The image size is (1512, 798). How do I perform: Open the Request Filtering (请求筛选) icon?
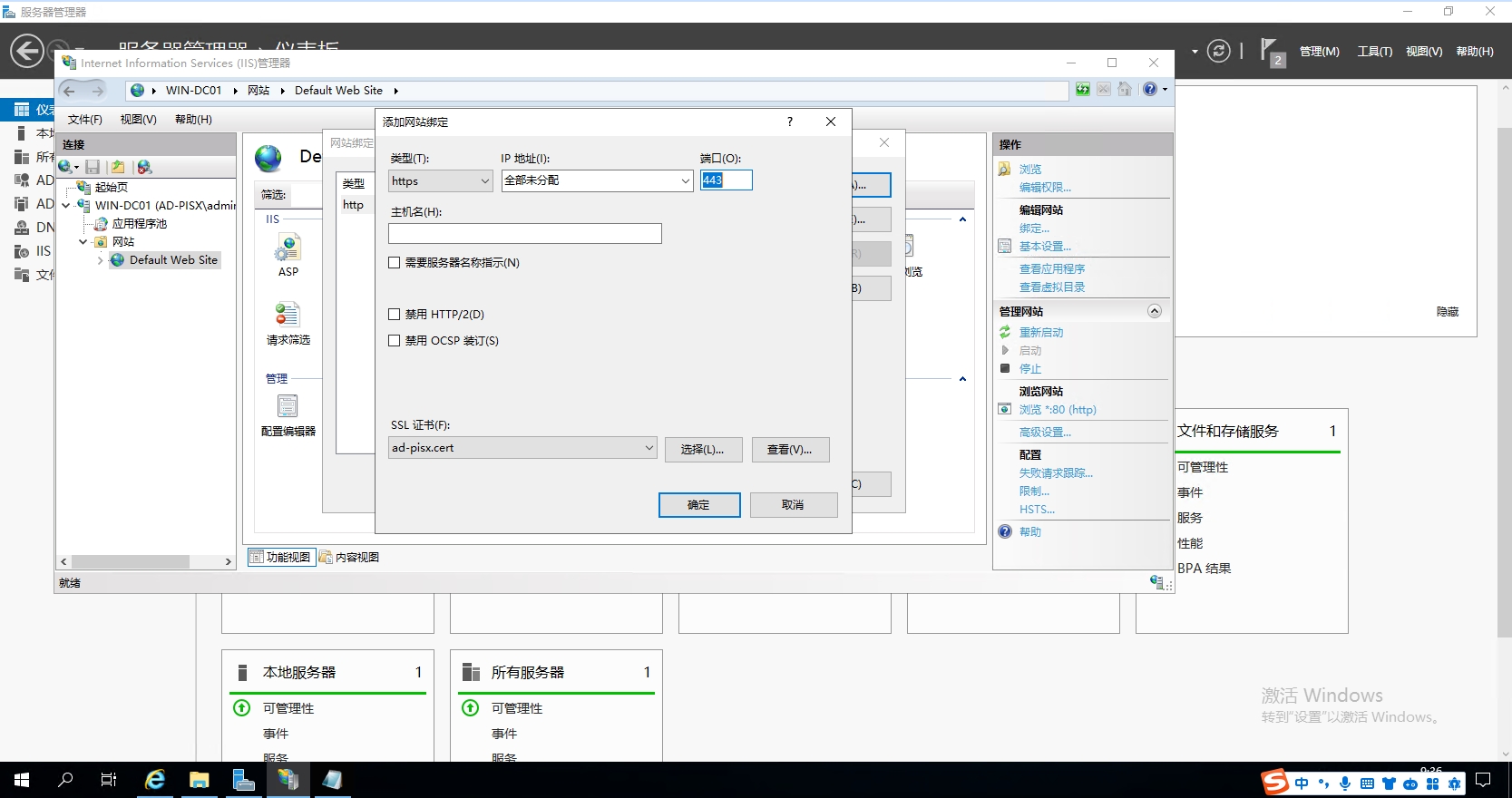pyautogui.click(x=288, y=316)
